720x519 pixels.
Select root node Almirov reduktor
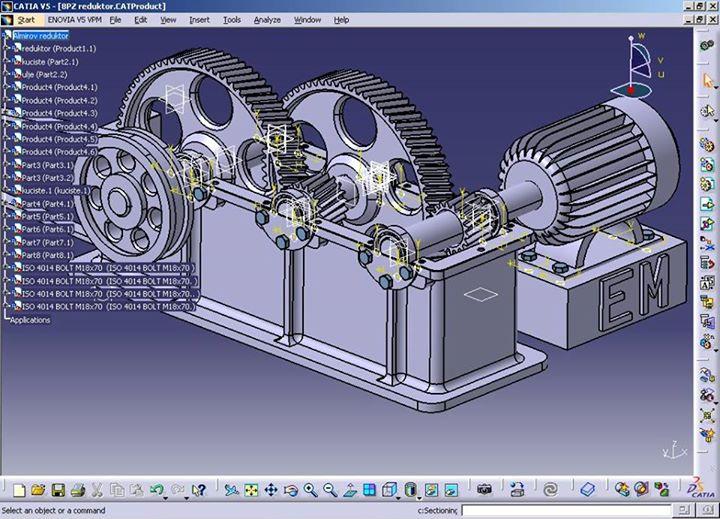pyautogui.click(x=41, y=35)
